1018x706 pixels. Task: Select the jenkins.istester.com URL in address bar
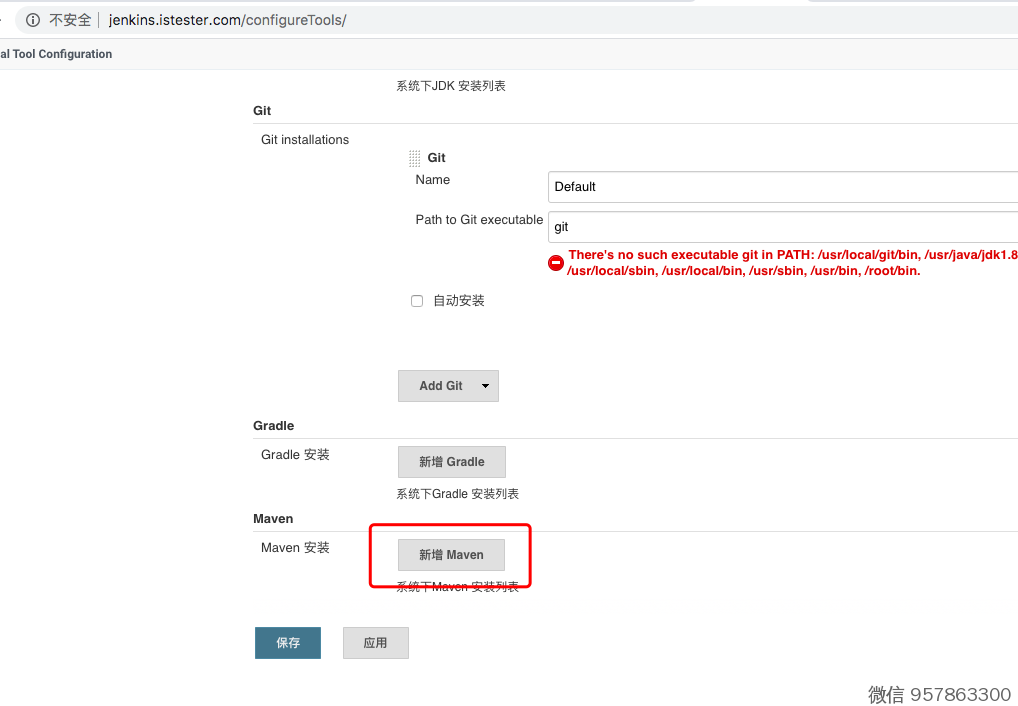click(227, 20)
